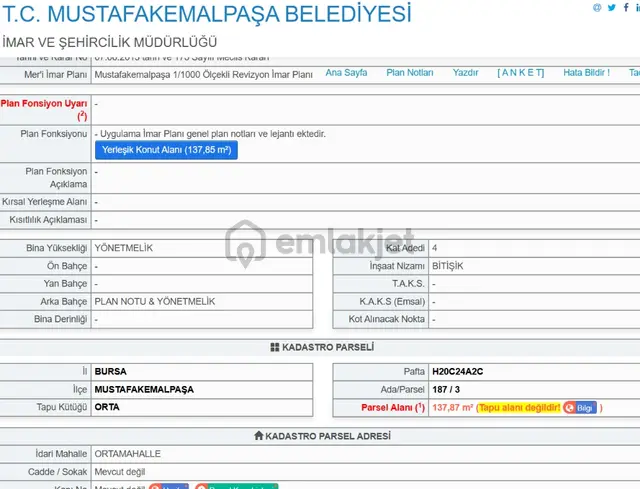Screen dimensions: 640x489
Task: Click the Uygulama İmar Planı genel plan notları line
Action: coord(210,134)
